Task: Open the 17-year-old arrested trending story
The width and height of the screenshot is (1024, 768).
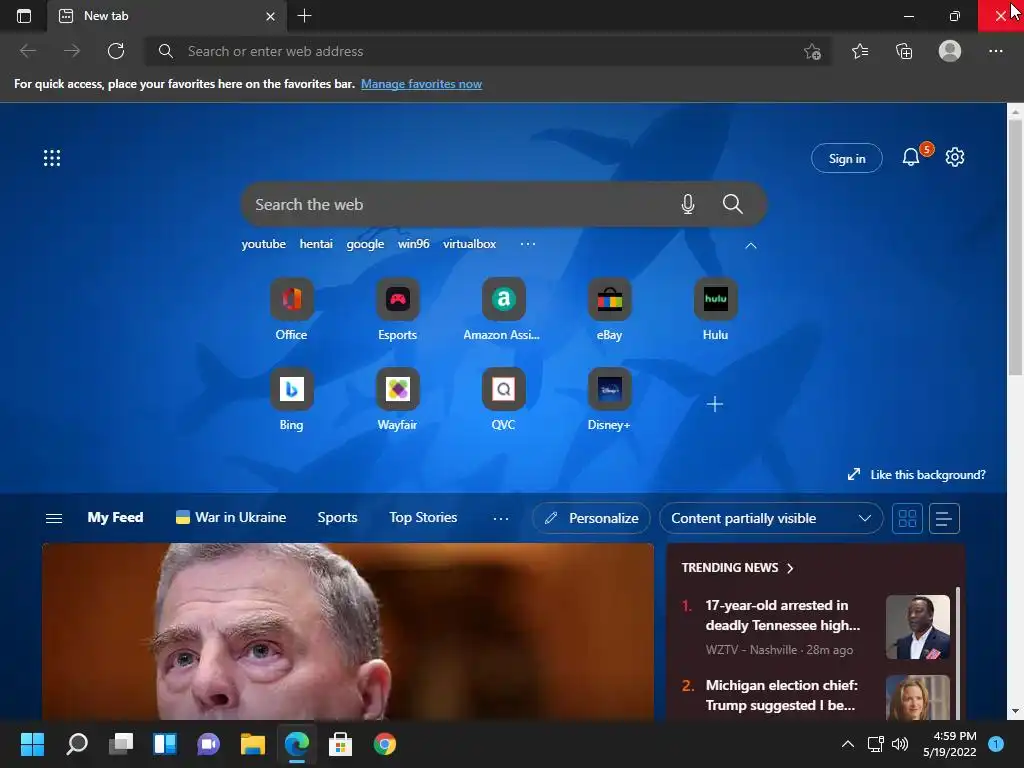Action: click(783, 615)
